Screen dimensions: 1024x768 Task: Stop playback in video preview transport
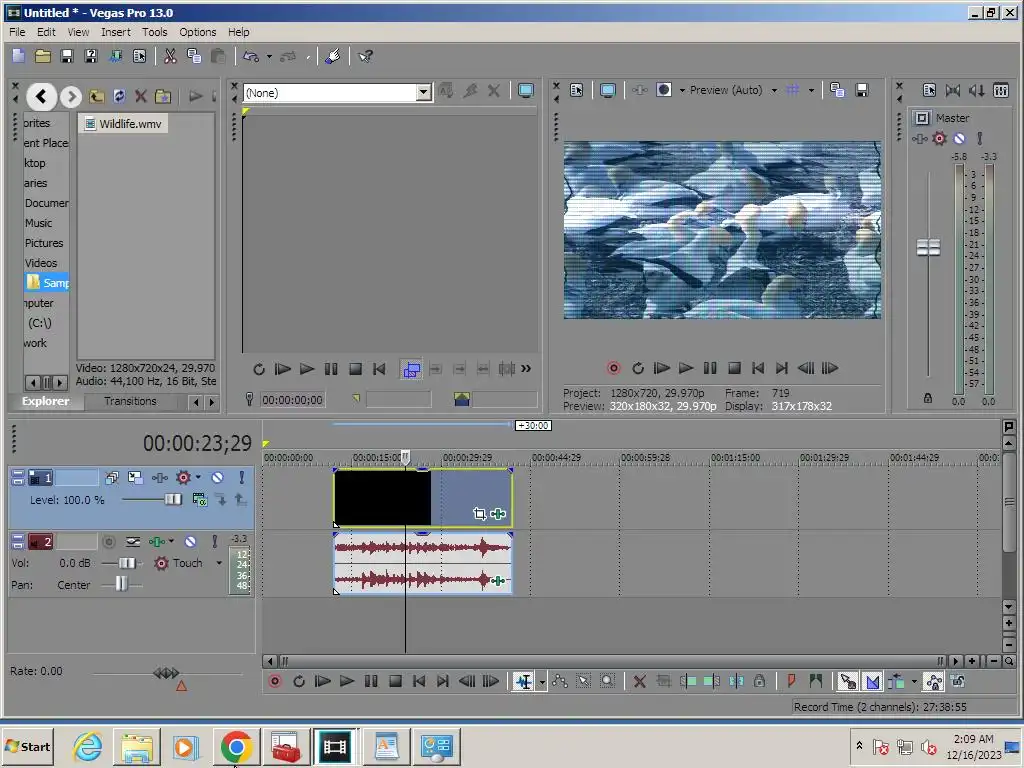(x=734, y=368)
